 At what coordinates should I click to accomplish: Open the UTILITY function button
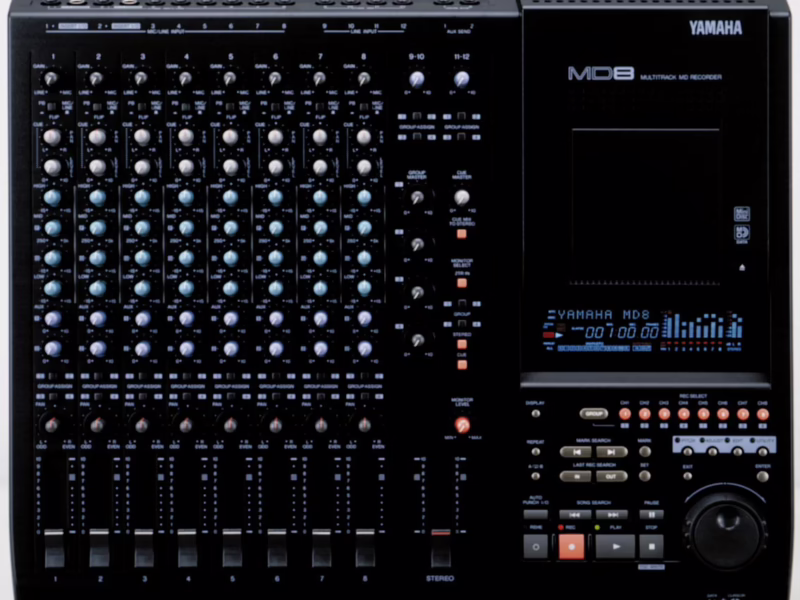pyautogui.click(x=763, y=452)
